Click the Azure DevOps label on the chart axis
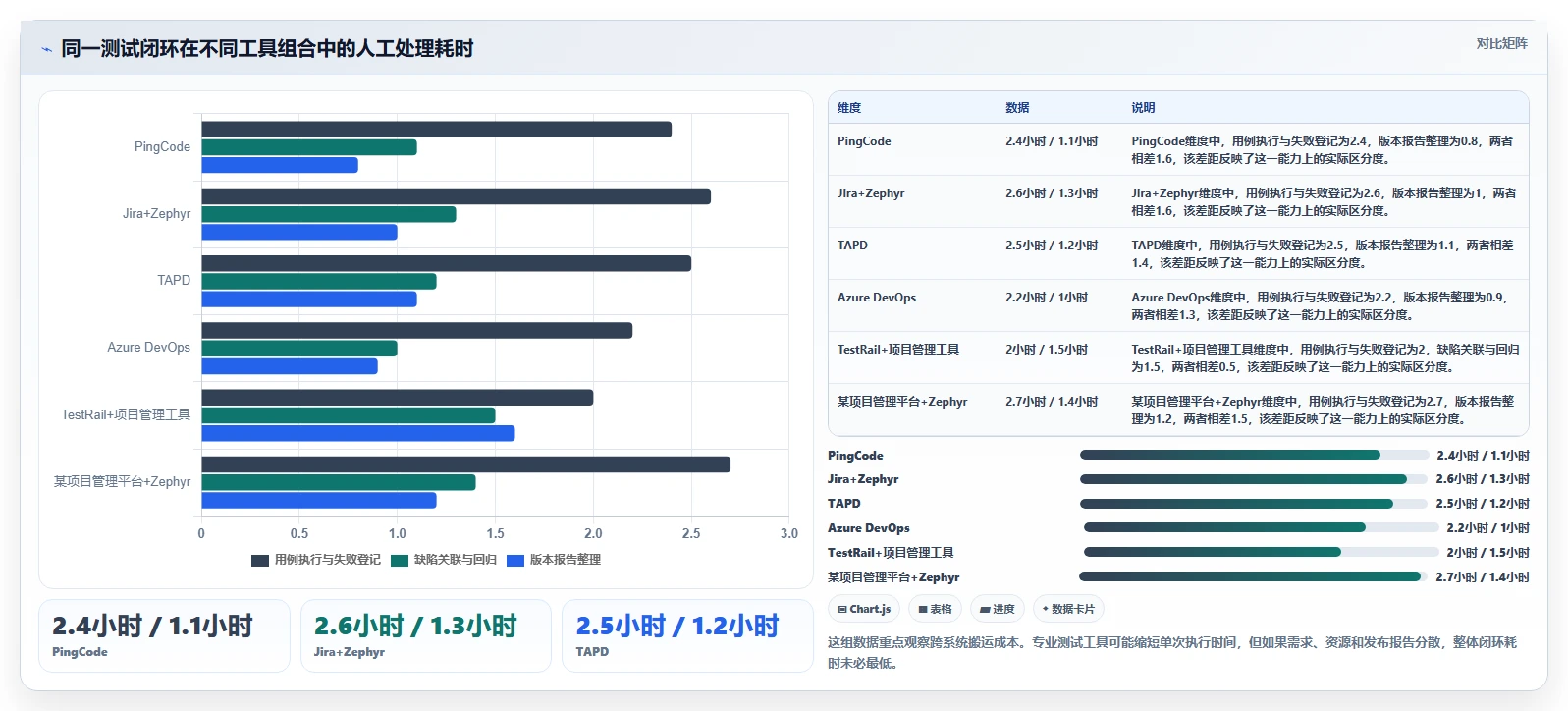This screenshot has height=711, width=1568. click(149, 348)
